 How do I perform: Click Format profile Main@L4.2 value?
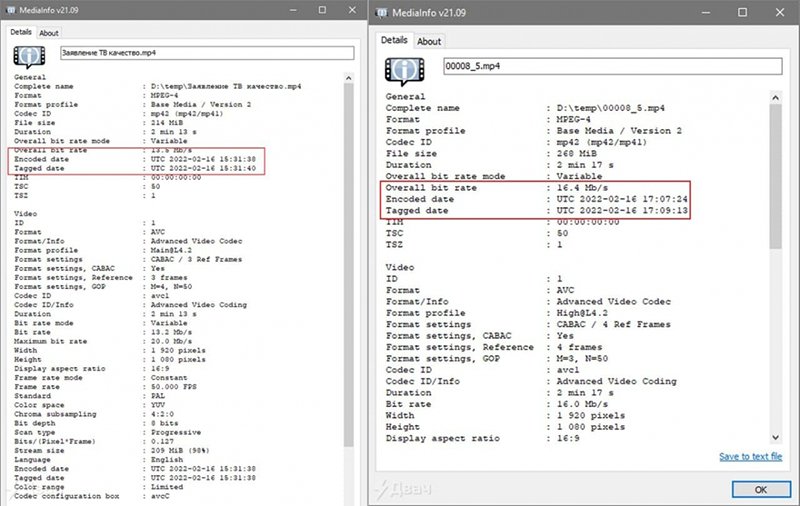click(171, 250)
